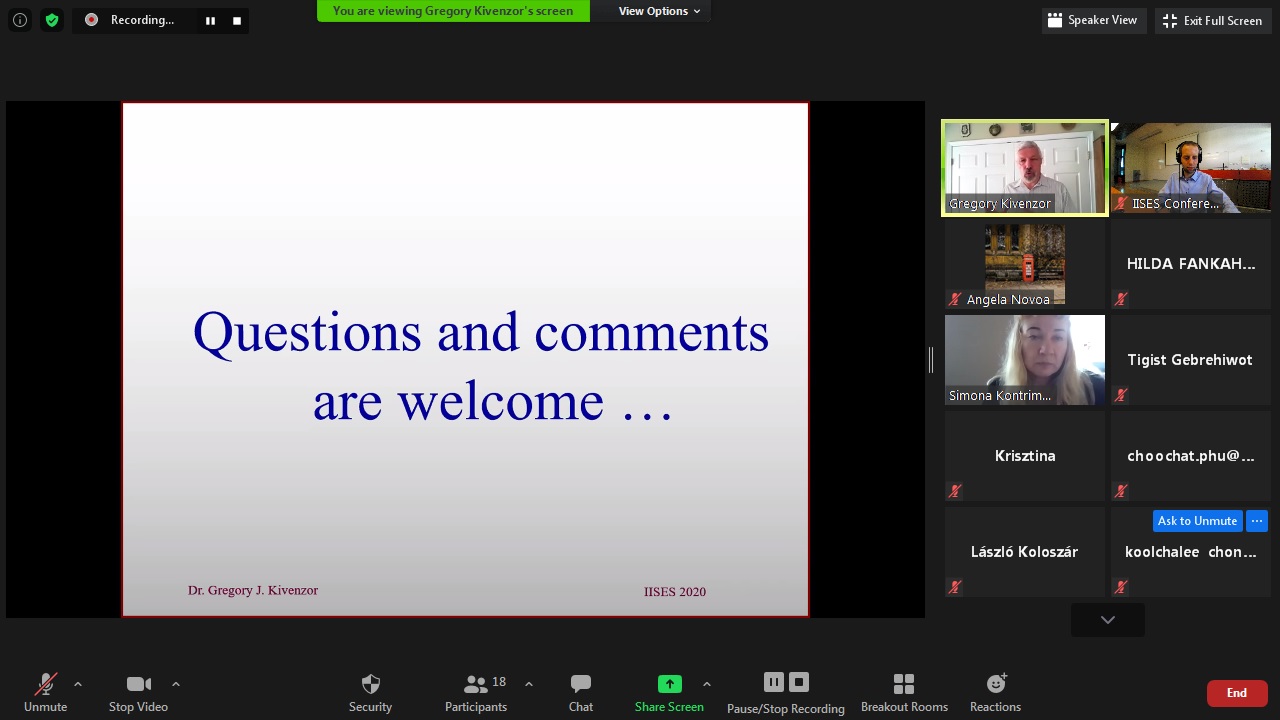Open the Security shield menu
Viewport: 1280px width, 720px height.
(370, 692)
